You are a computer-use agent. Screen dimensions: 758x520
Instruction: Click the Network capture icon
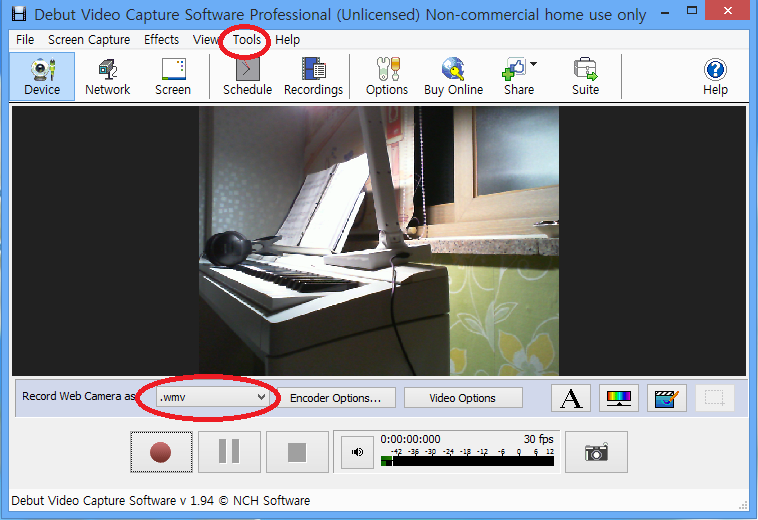(107, 77)
